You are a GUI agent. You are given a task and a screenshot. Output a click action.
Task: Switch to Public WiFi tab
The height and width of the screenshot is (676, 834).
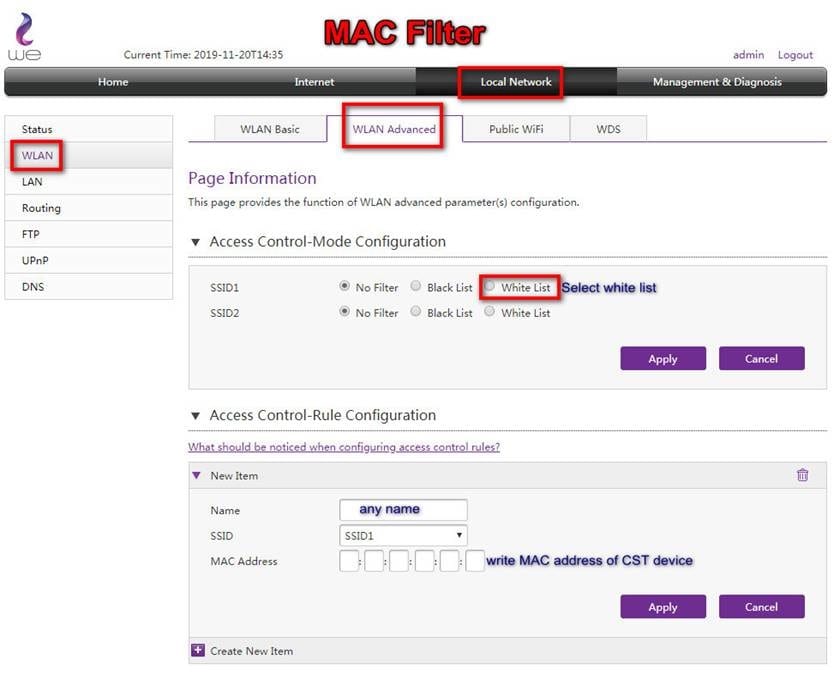pyautogui.click(x=516, y=129)
